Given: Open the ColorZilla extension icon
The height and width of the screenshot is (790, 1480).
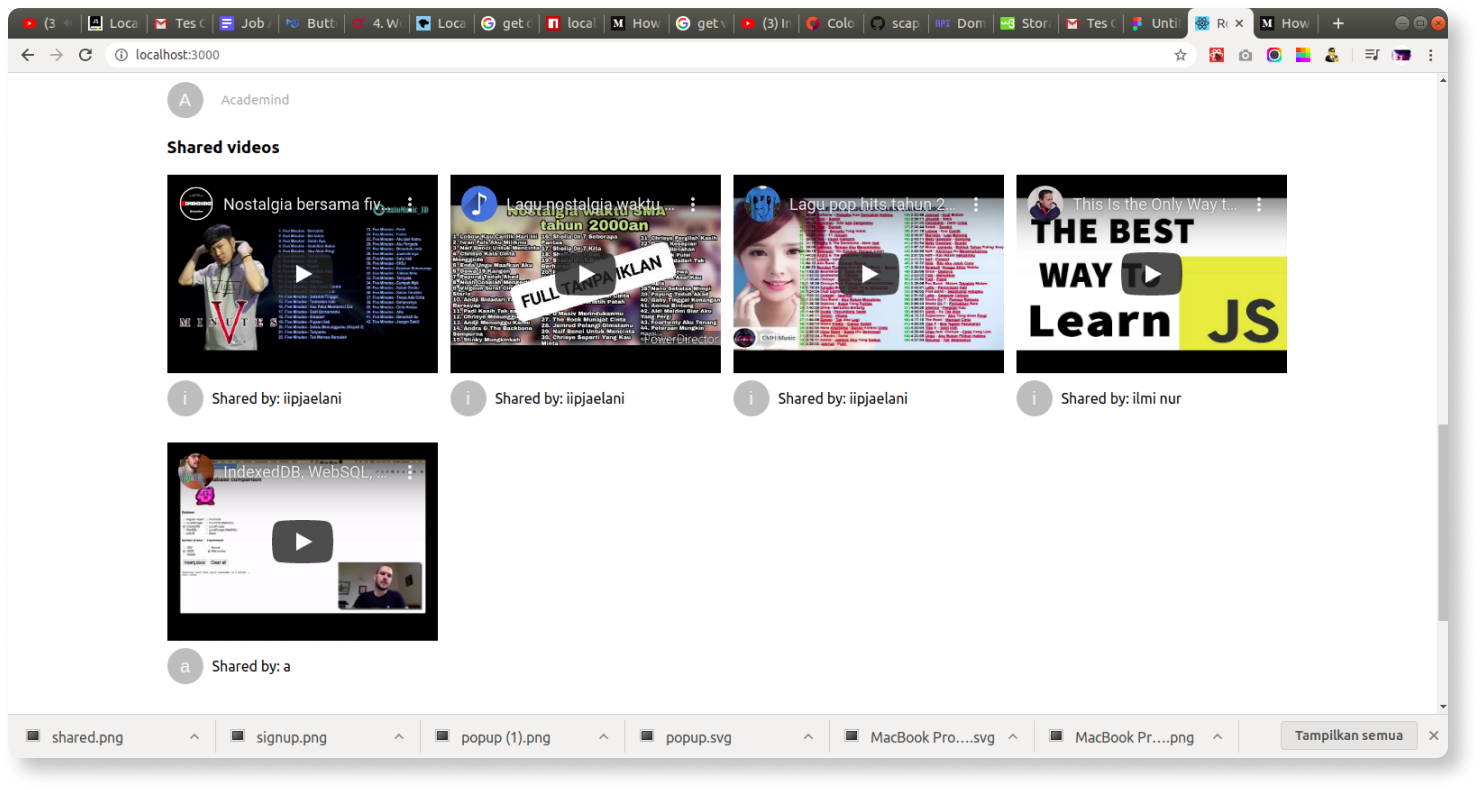Looking at the screenshot, I should click(x=1274, y=55).
